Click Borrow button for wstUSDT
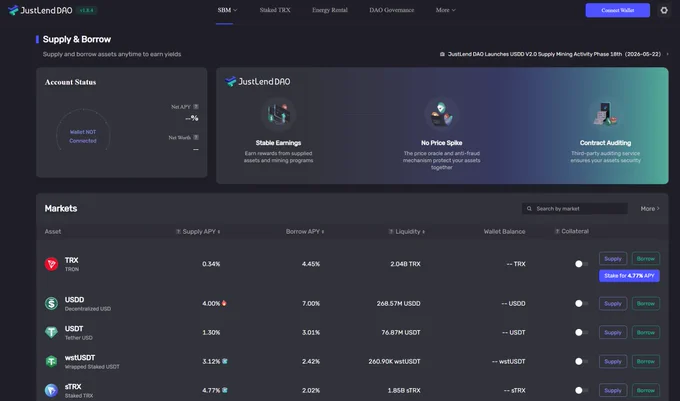Viewport: 680px width, 401px height. pyautogui.click(x=646, y=361)
